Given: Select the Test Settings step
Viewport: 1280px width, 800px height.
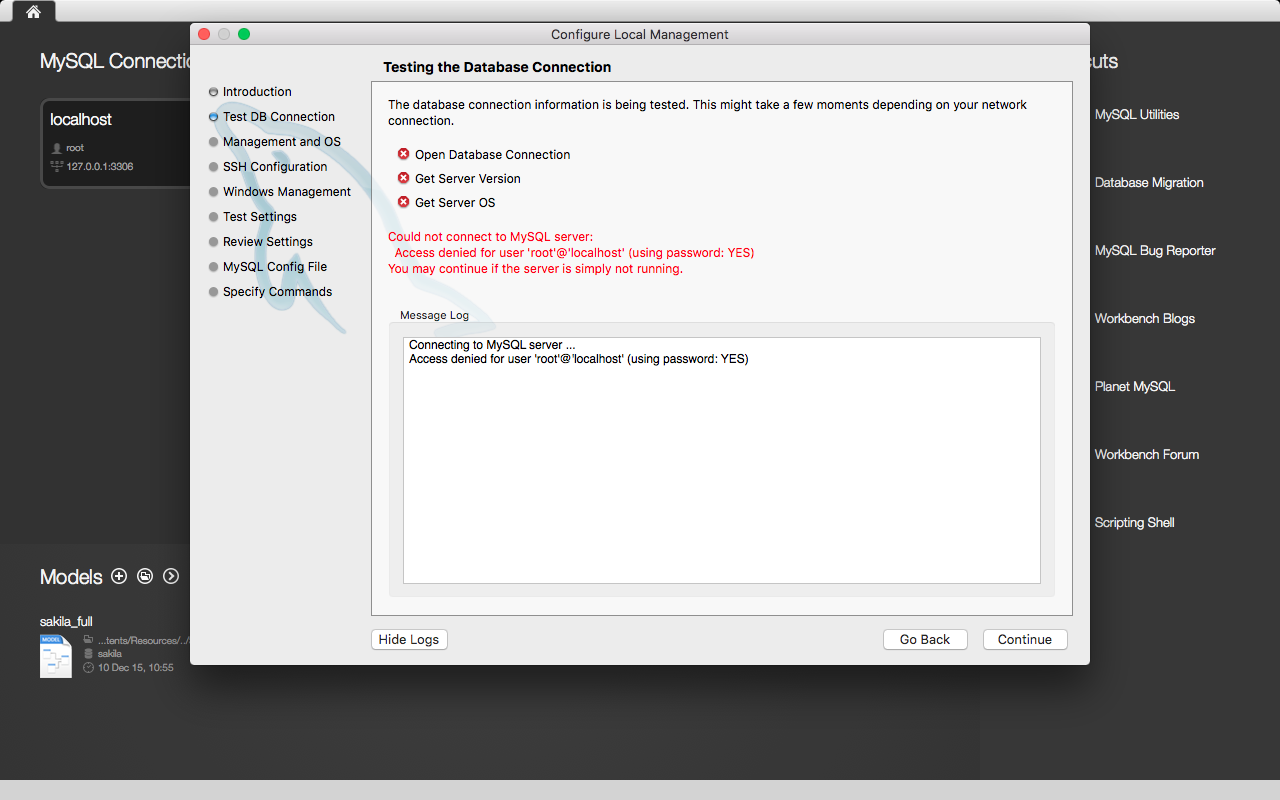Looking at the screenshot, I should tap(260, 217).
